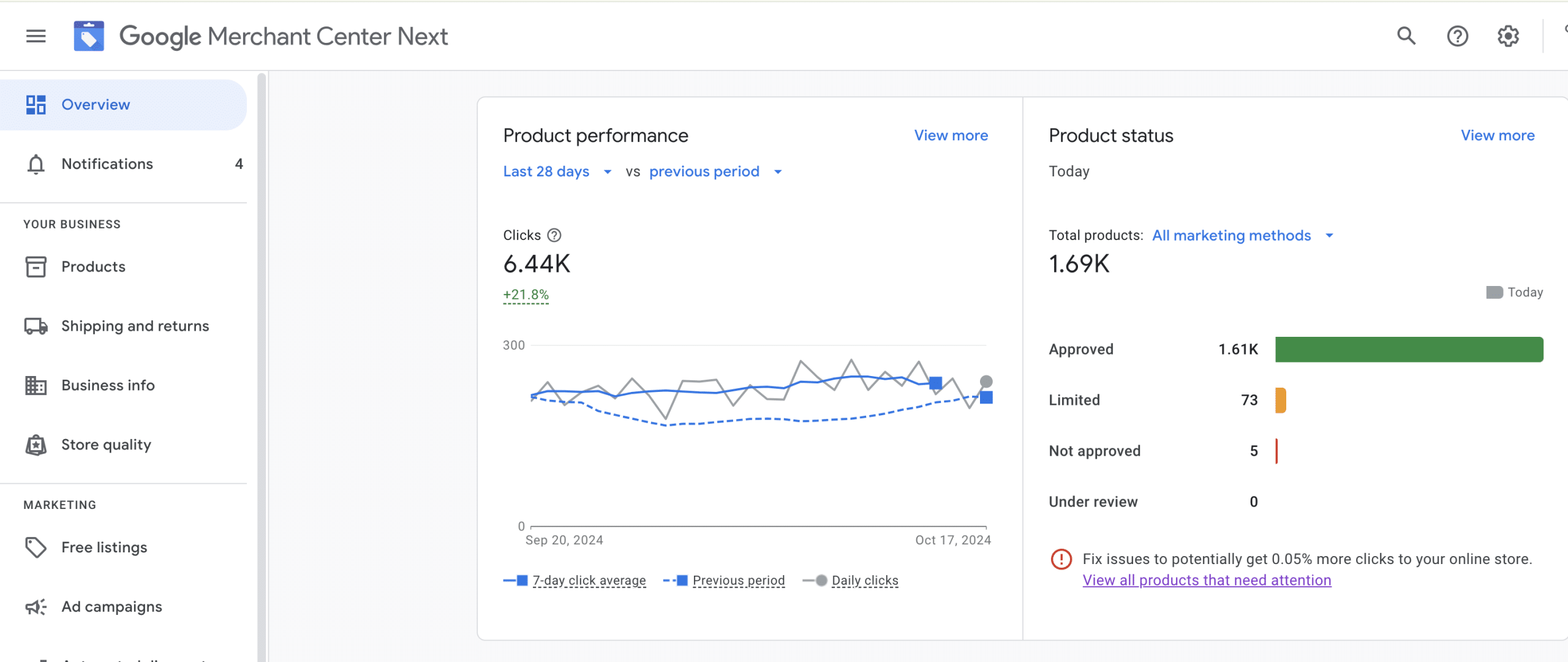Click the Free listings tag icon
The height and width of the screenshot is (662, 1568).
click(x=36, y=547)
